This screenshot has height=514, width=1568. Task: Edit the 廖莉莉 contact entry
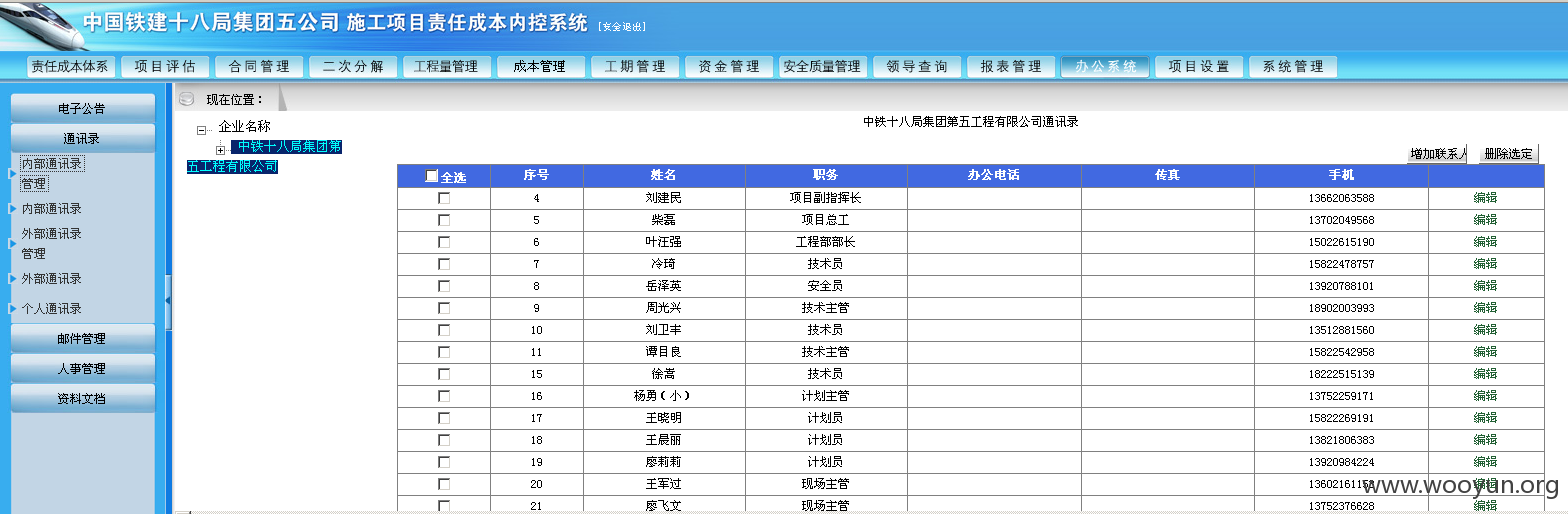[x=1485, y=462]
